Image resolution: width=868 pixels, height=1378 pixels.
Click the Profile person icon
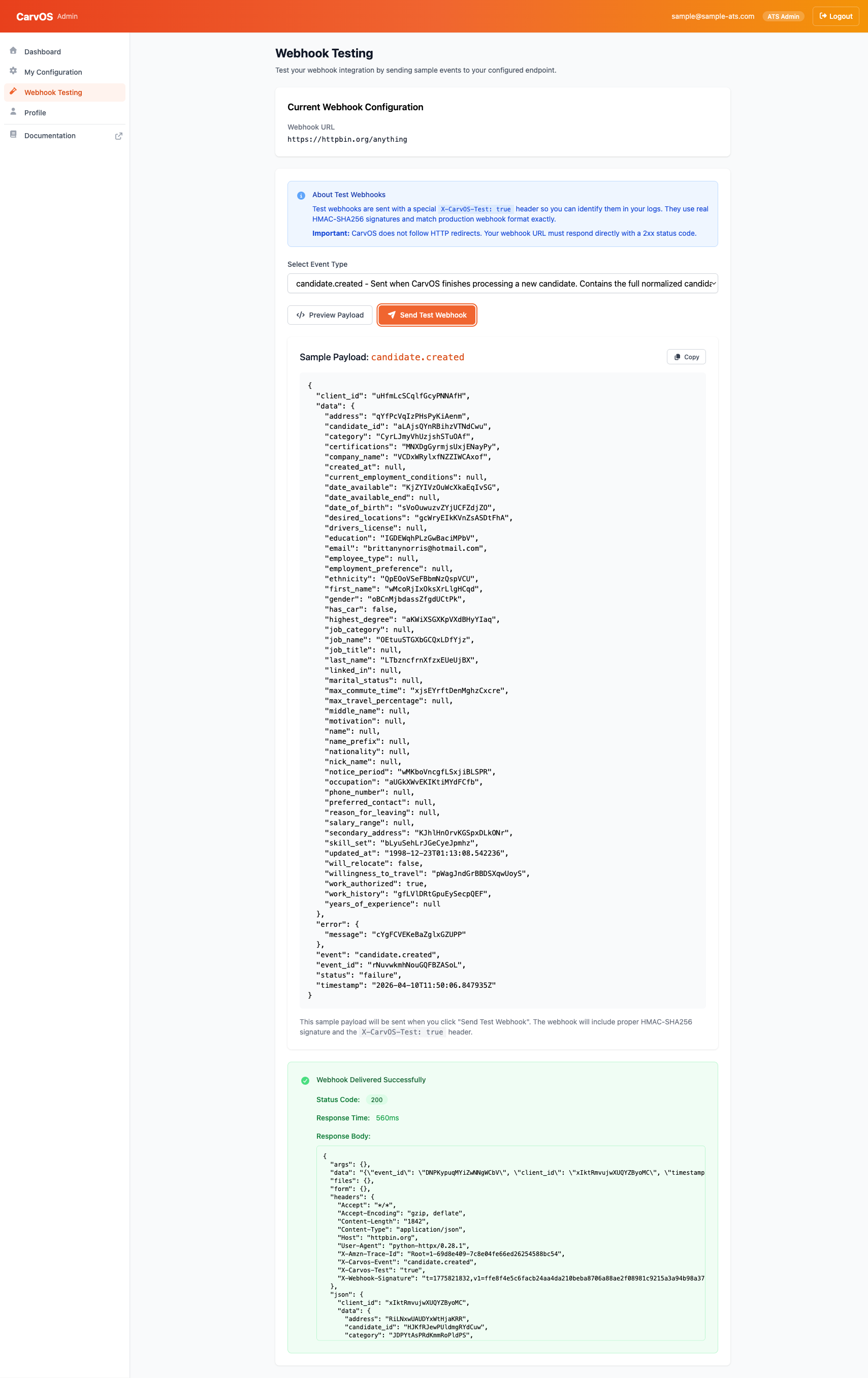(13, 112)
